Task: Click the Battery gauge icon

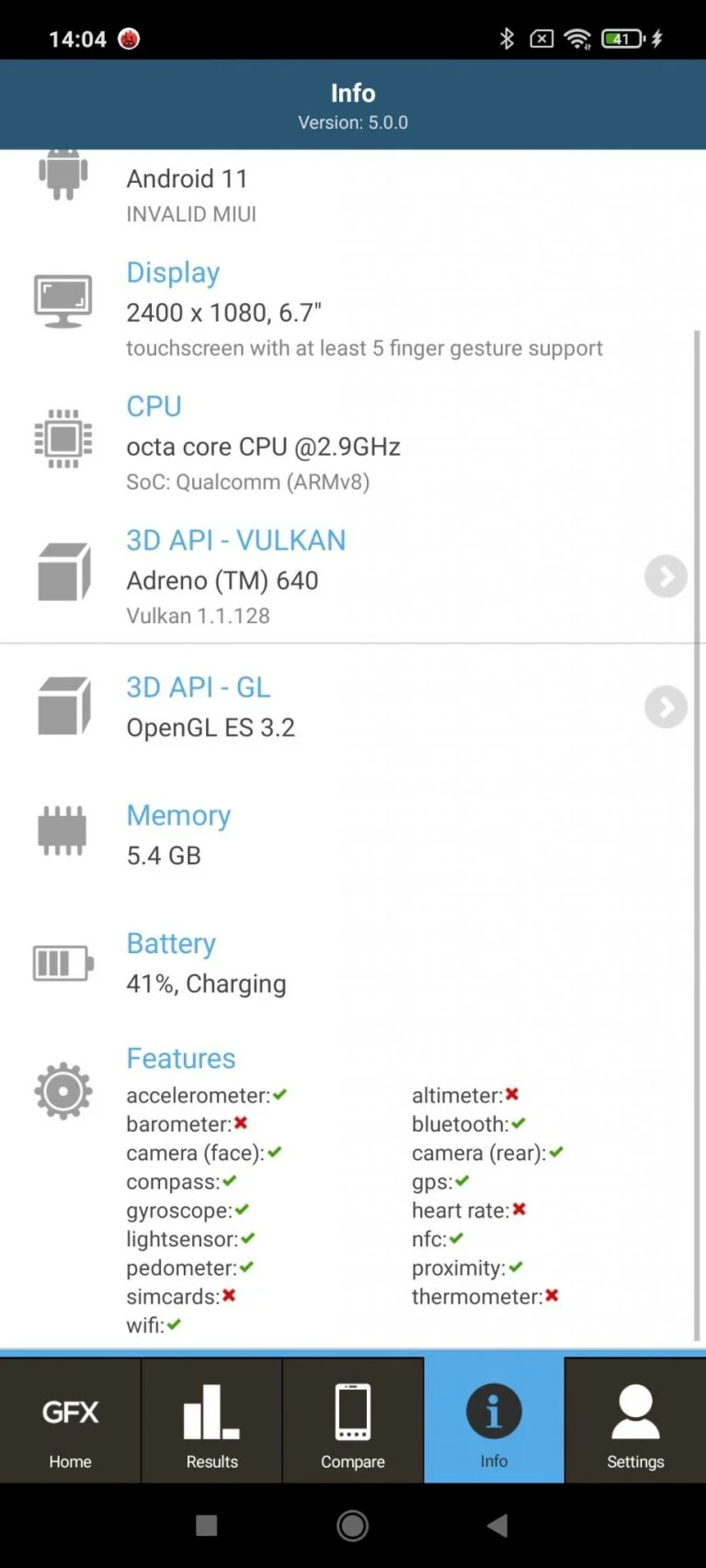Action: tap(63, 962)
